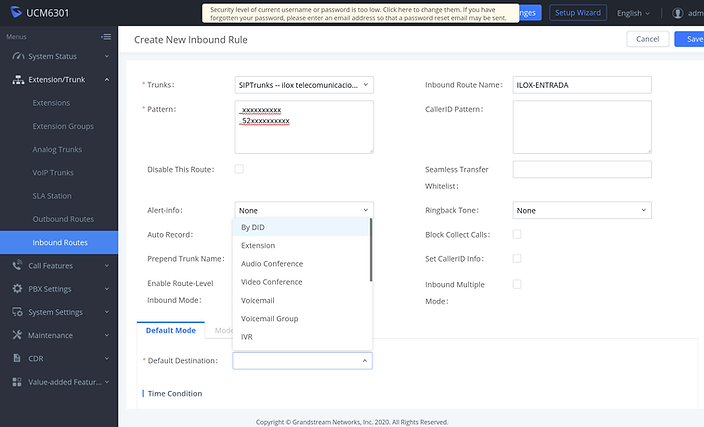The height and width of the screenshot is (427, 704).
Task: Click the destination list scrollbar
Action: point(371,250)
